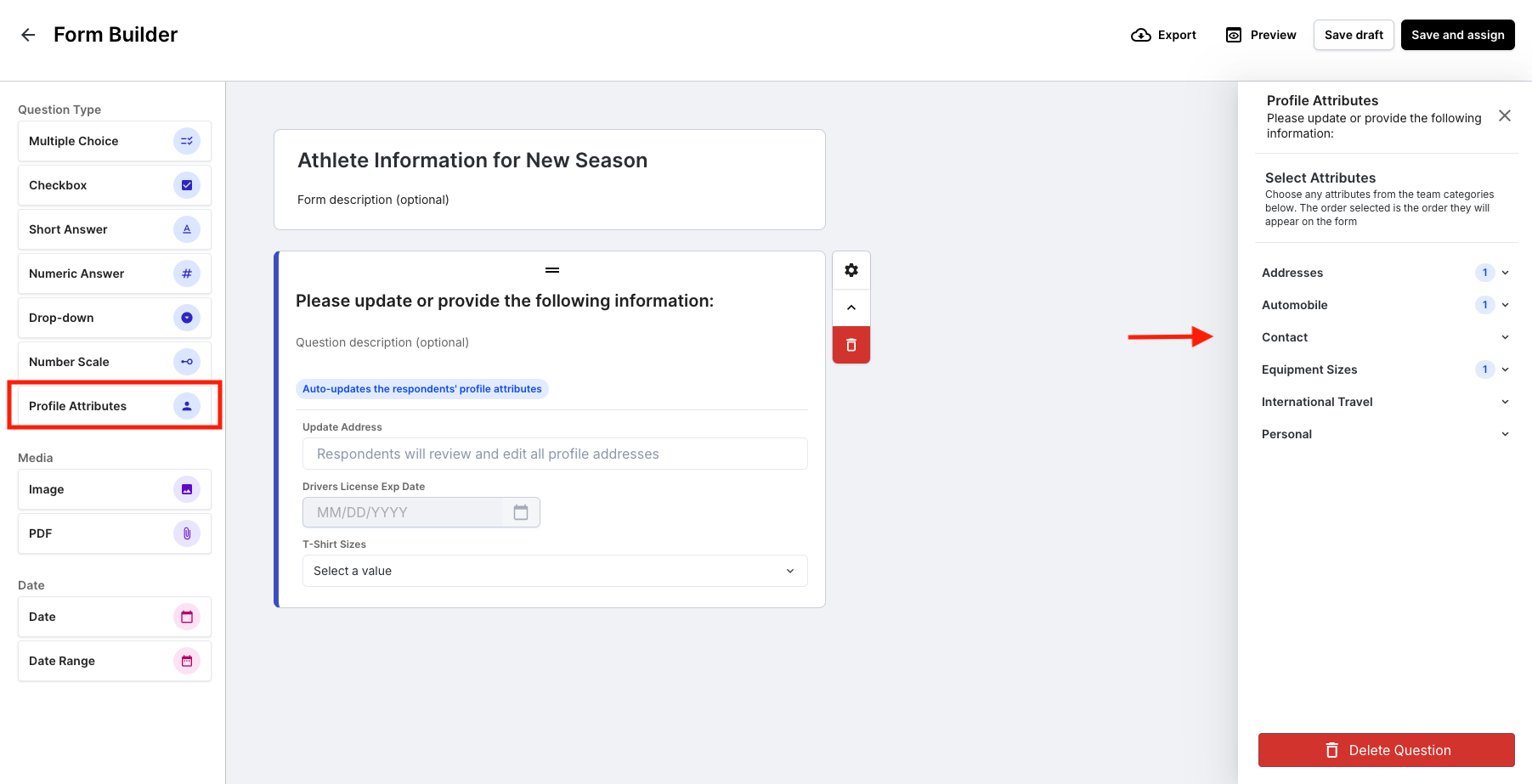Click the Delete Question button
This screenshot has width=1532, height=784.
pos(1386,750)
